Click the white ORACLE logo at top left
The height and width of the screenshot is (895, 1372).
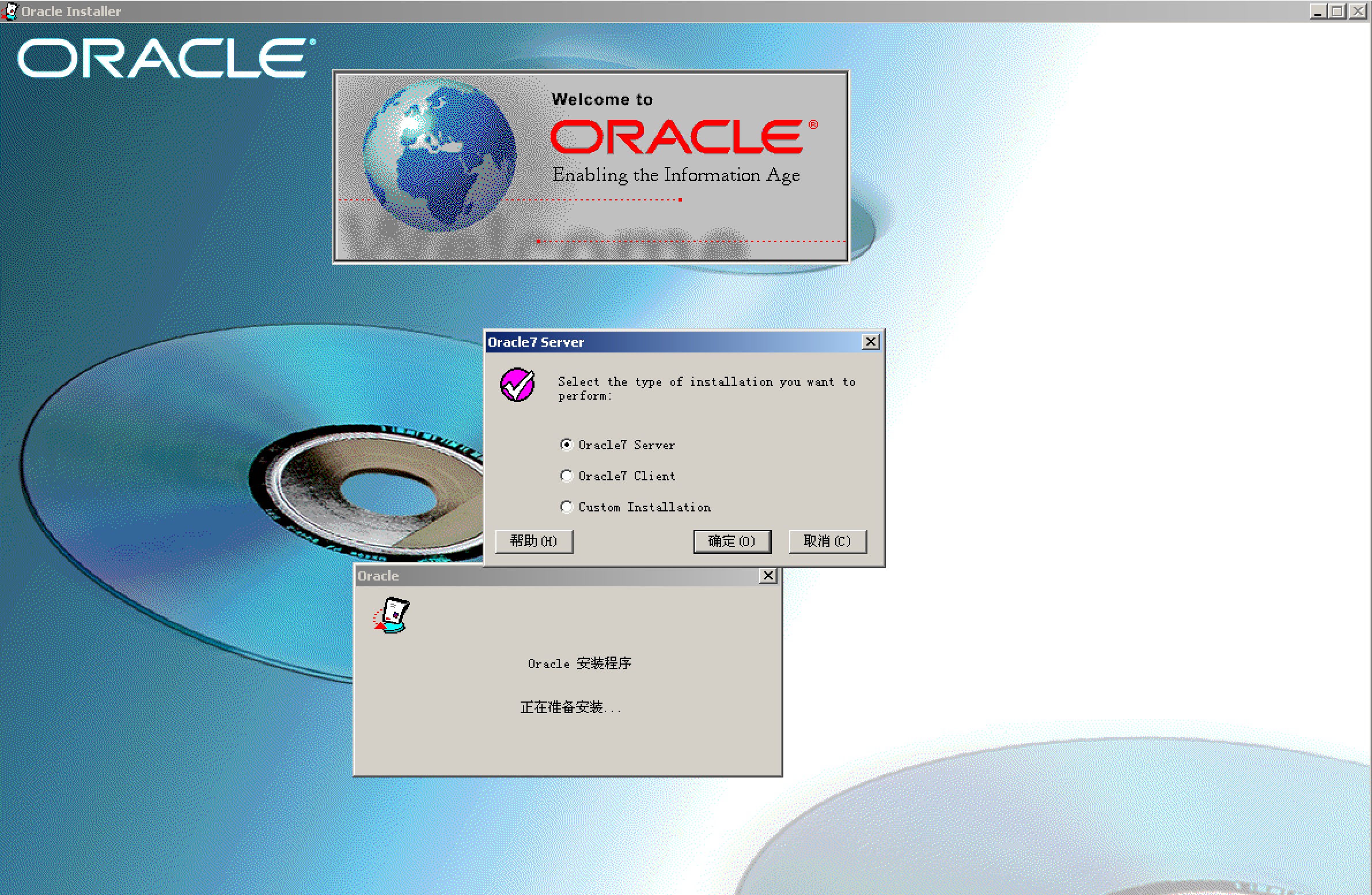163,58
